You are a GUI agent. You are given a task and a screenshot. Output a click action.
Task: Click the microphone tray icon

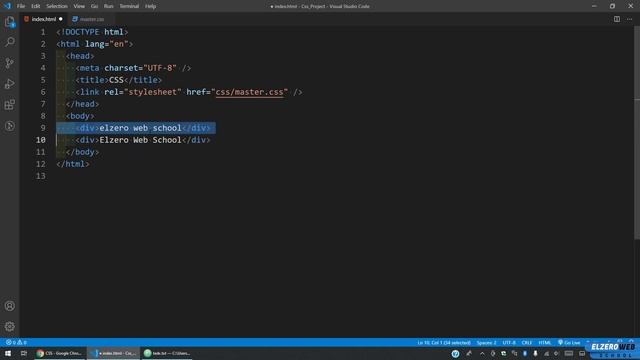535,353
